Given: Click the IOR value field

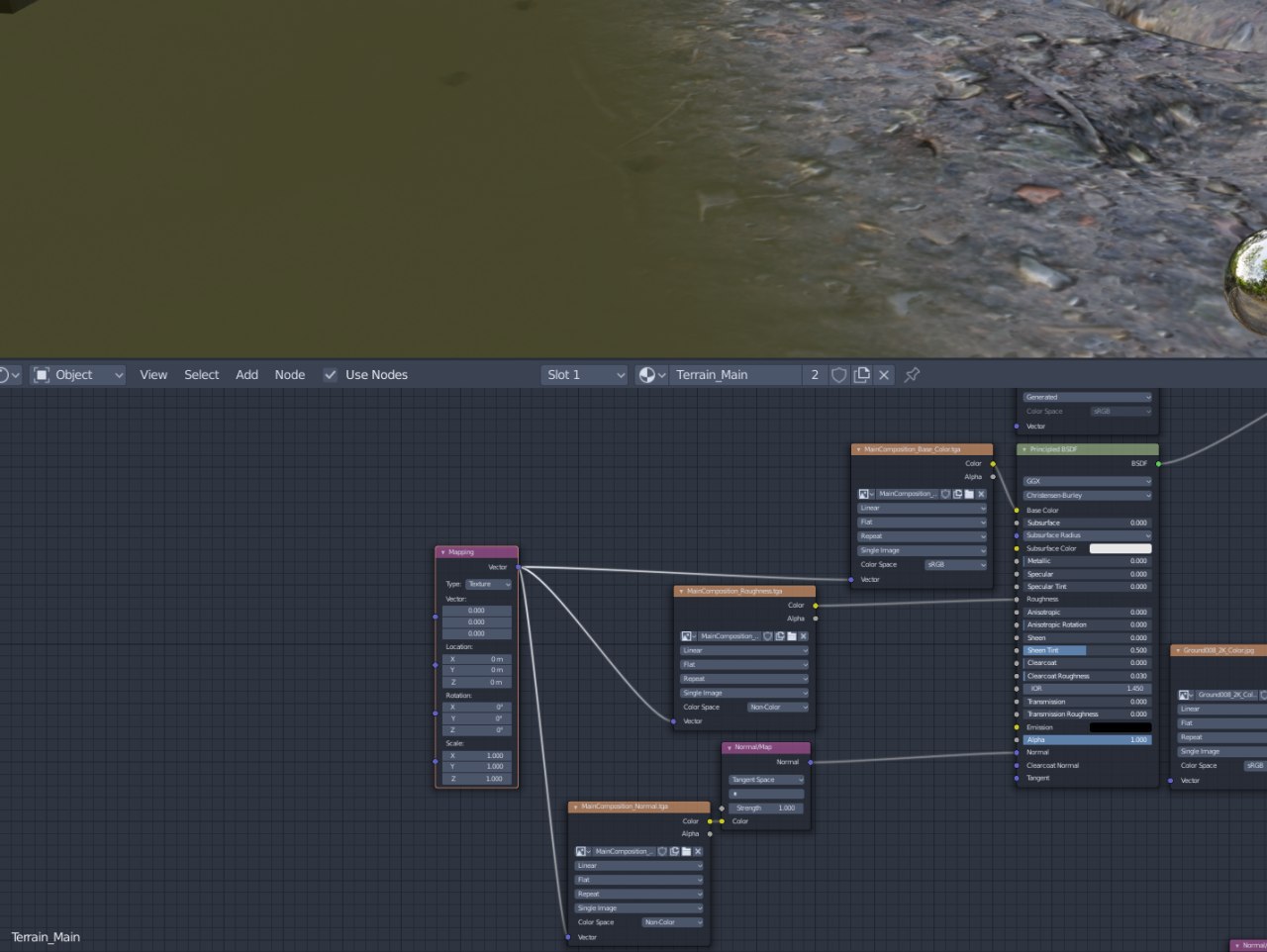Looking at the screenshot, I should pos(1088,689).
